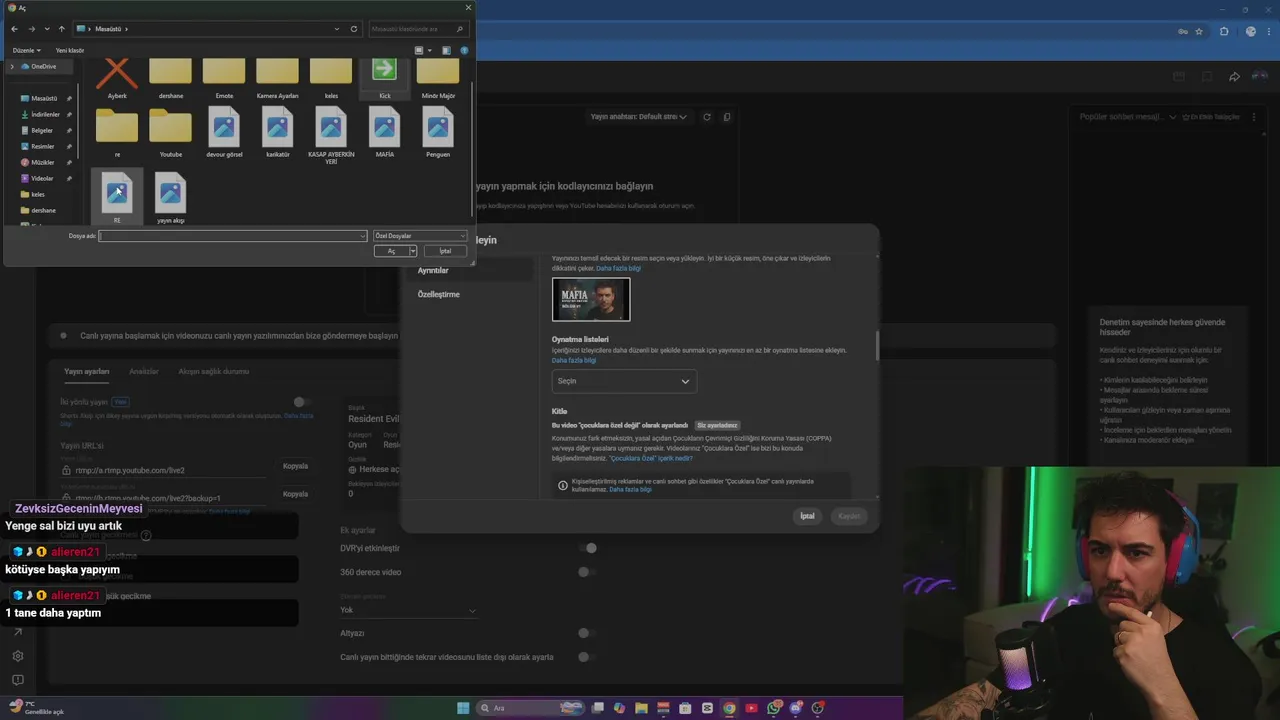Toggle the İki yönlü yayın switch
Screen dimensions: 1280x720
click(x=301, y=402)
